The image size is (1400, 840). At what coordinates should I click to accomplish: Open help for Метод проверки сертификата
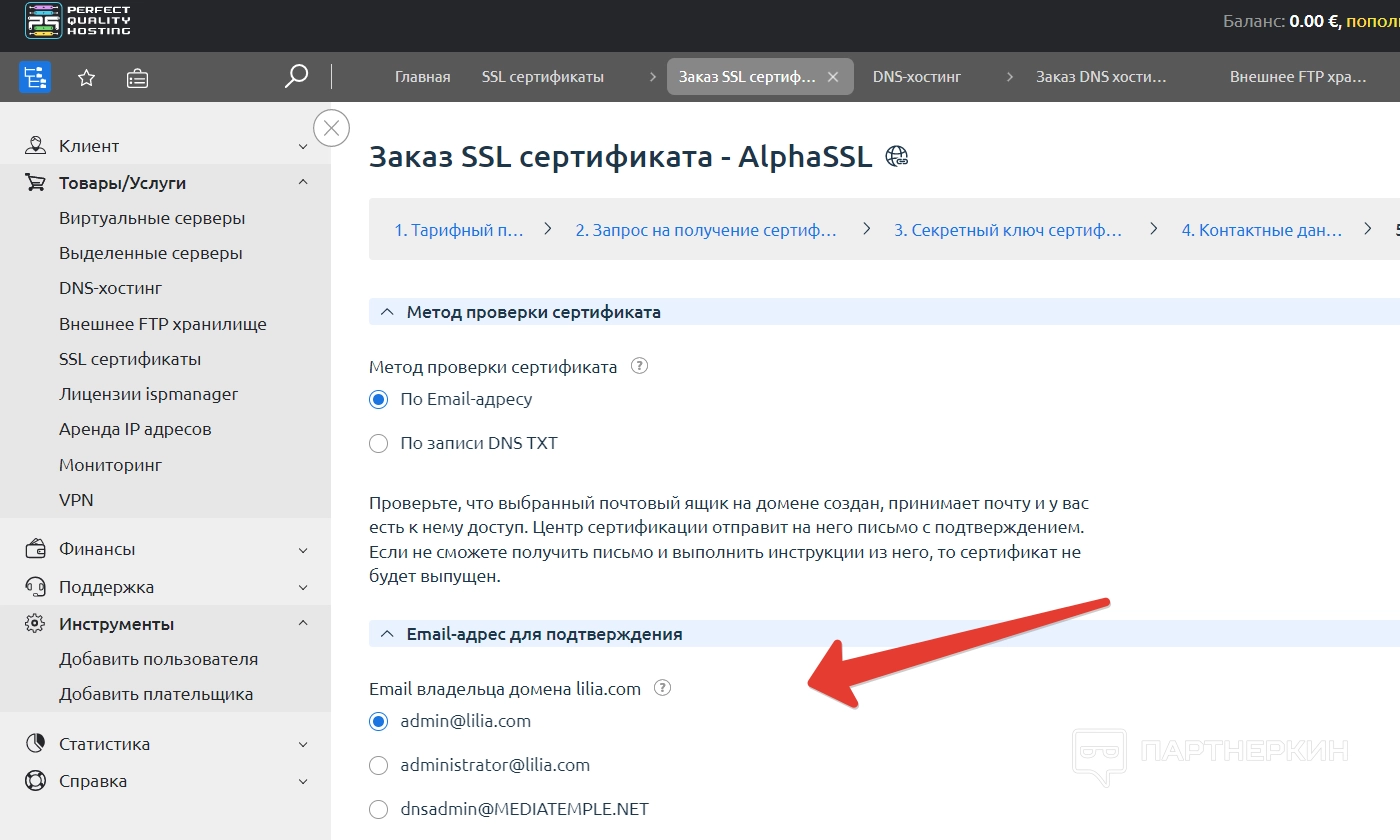pyautogui.click(x=640, y=366)
